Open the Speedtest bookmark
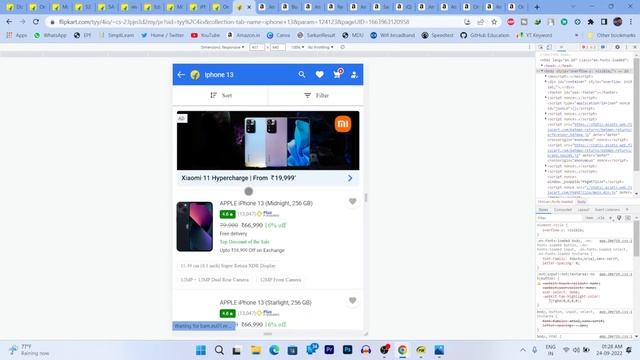Image resolution: width=640 pixels, height=360 pixels. [x=437, y=36]
